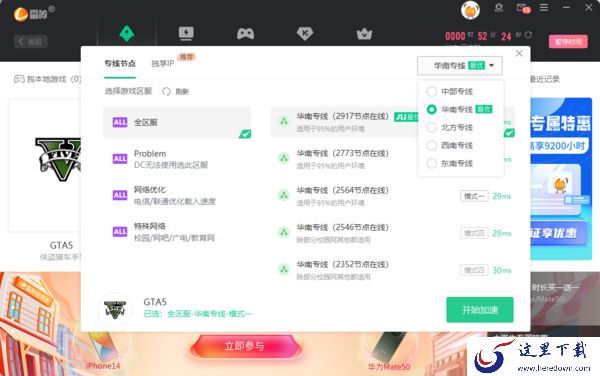Open the hamburger main menu icon

point(544,8)
